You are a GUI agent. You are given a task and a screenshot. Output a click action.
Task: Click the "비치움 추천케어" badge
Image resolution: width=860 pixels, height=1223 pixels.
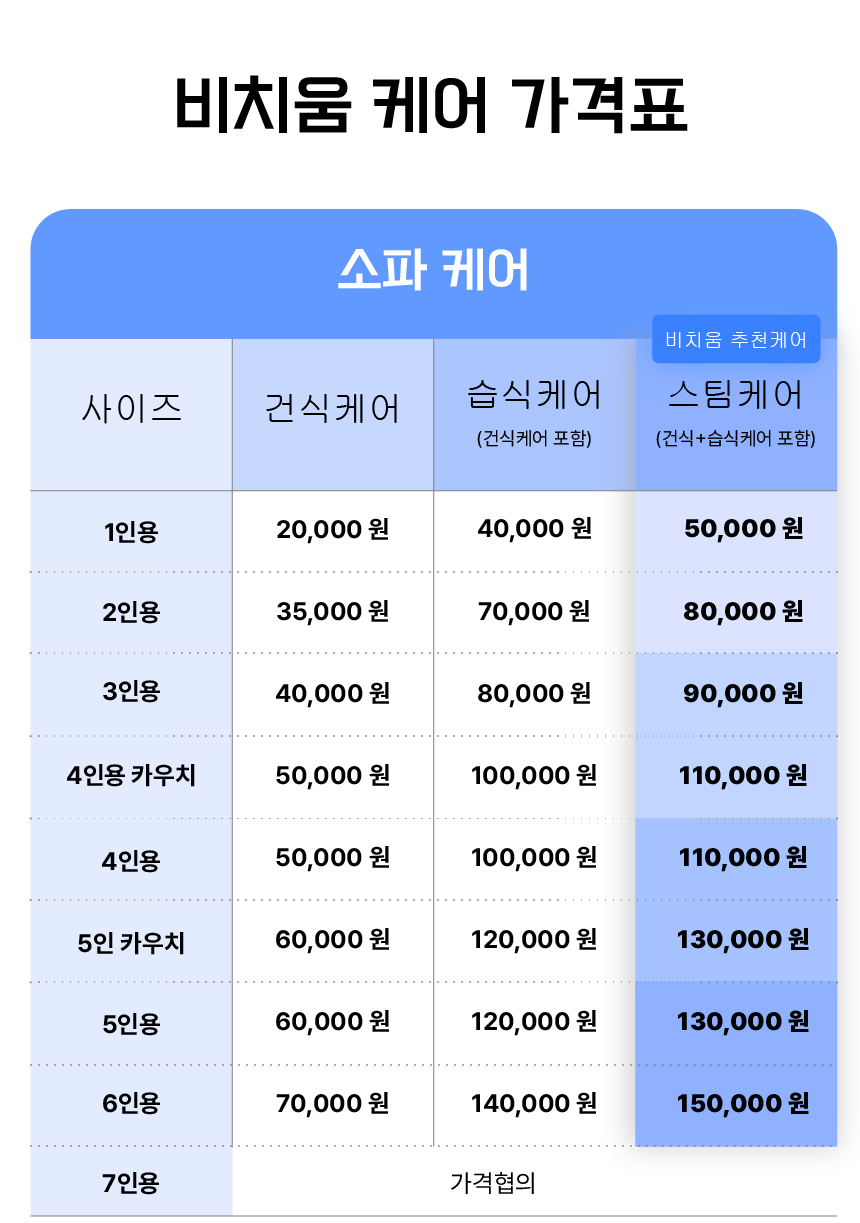pos(736,339)
